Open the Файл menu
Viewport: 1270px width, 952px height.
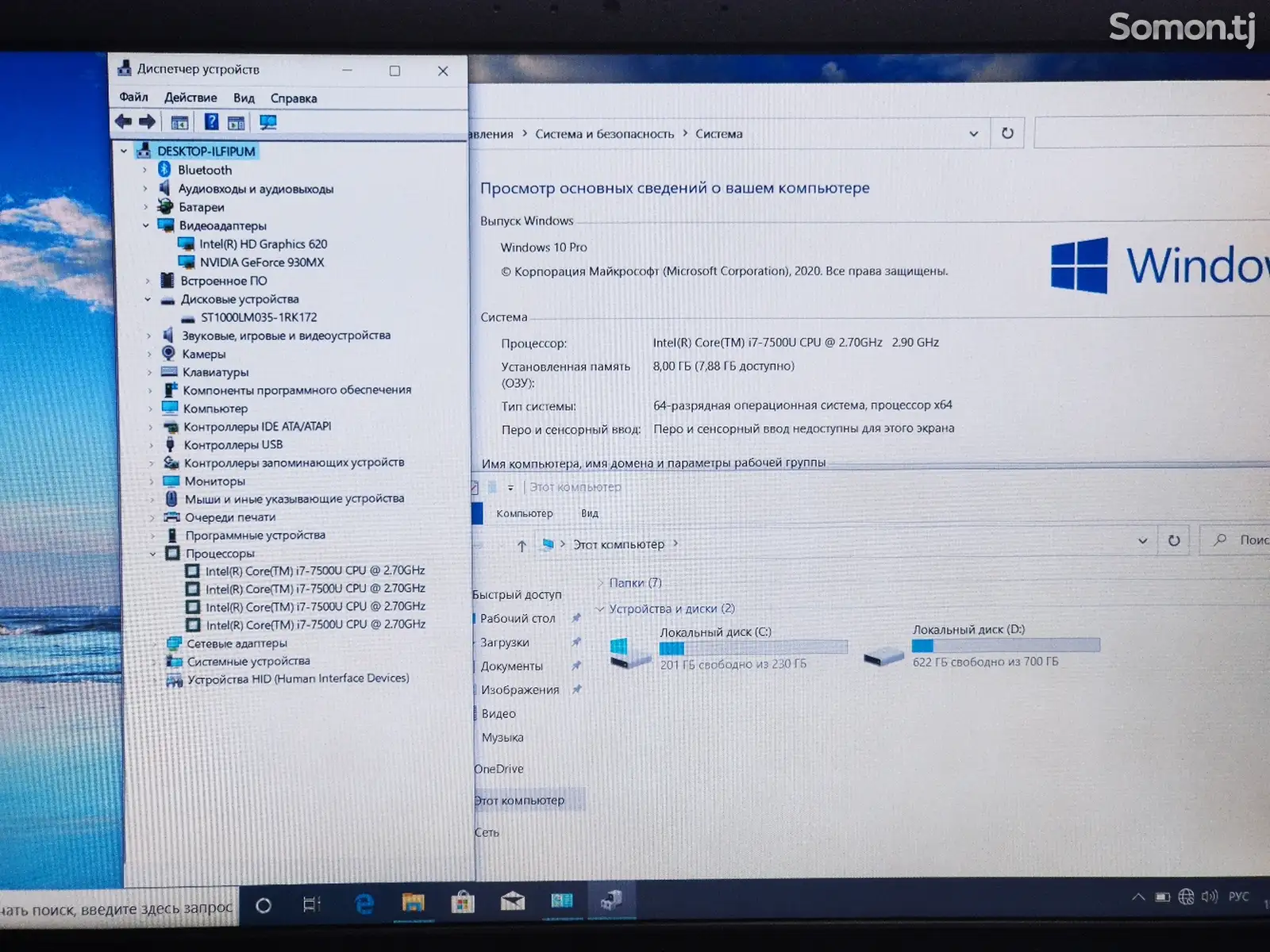coord(133,97)
